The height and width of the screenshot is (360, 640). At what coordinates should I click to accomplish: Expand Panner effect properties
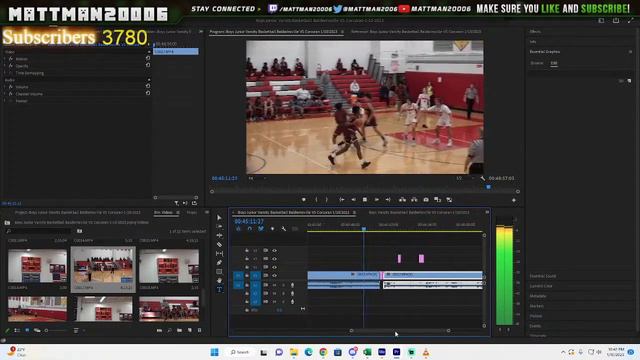[x=5, y=101]
